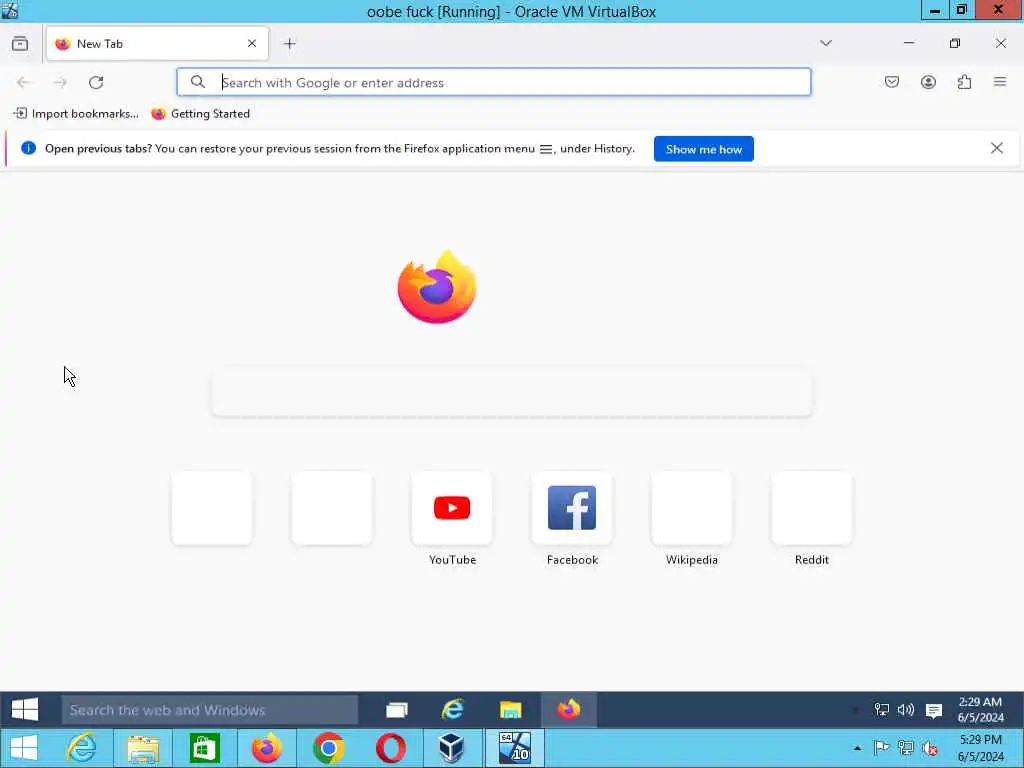Open Task View in guest taskbar
The width and height of the screenshot is (1024, 768).
click(396, 710)
